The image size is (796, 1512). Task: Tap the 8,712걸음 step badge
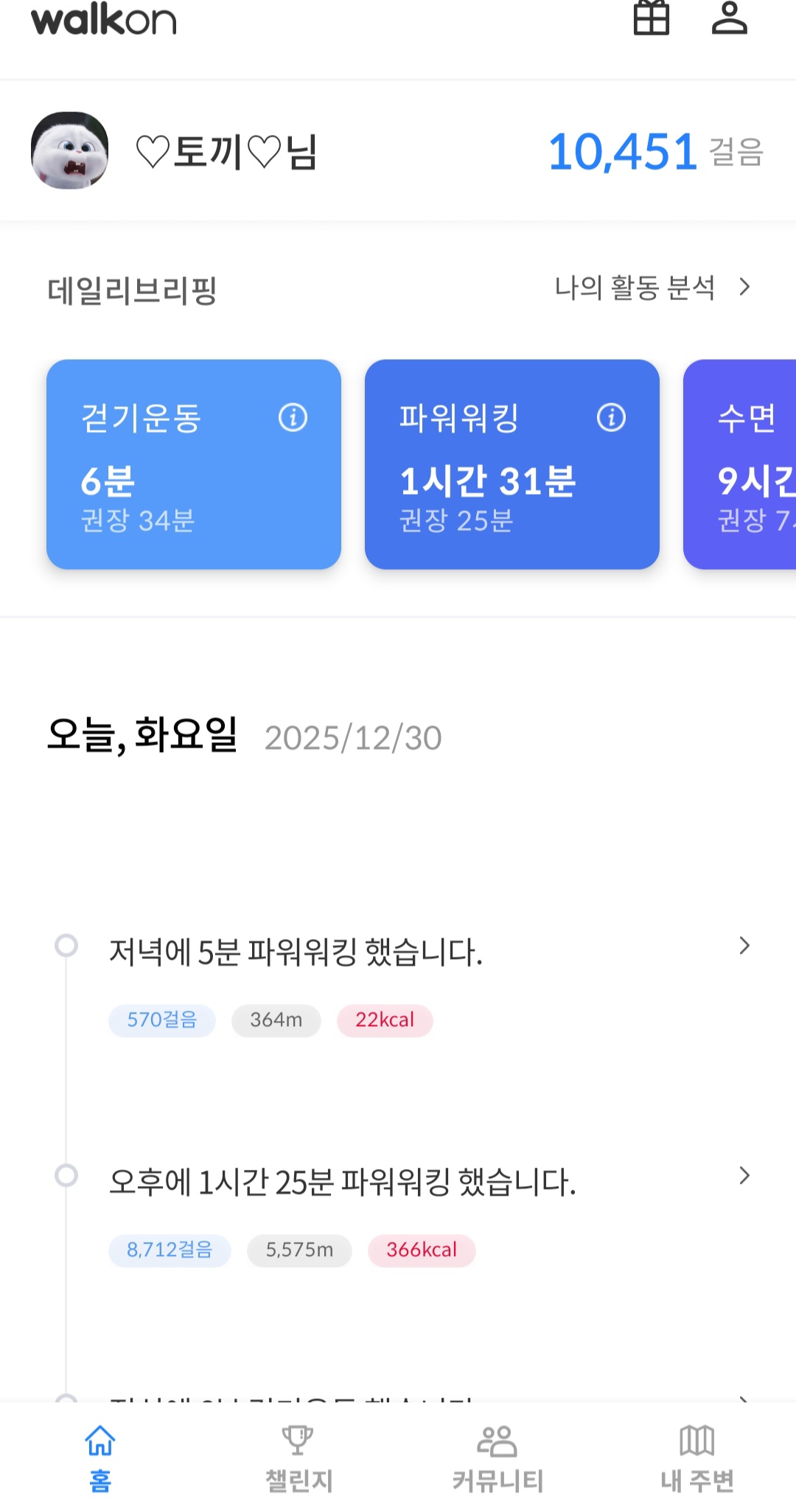(170, 1250)
